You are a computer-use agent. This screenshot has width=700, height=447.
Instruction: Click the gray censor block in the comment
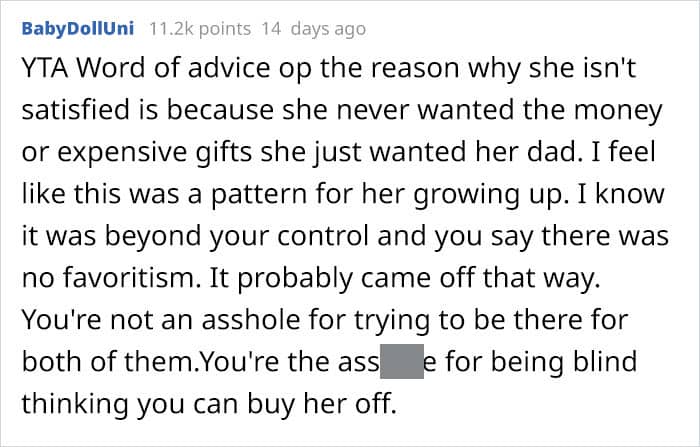[x=402, y=361]
